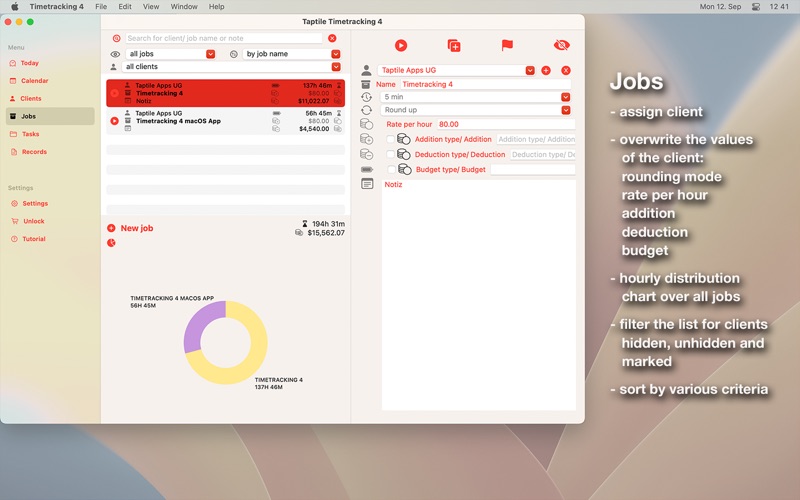
Task: Delete with red X beside client dropdown
Action: click(566, 70)
